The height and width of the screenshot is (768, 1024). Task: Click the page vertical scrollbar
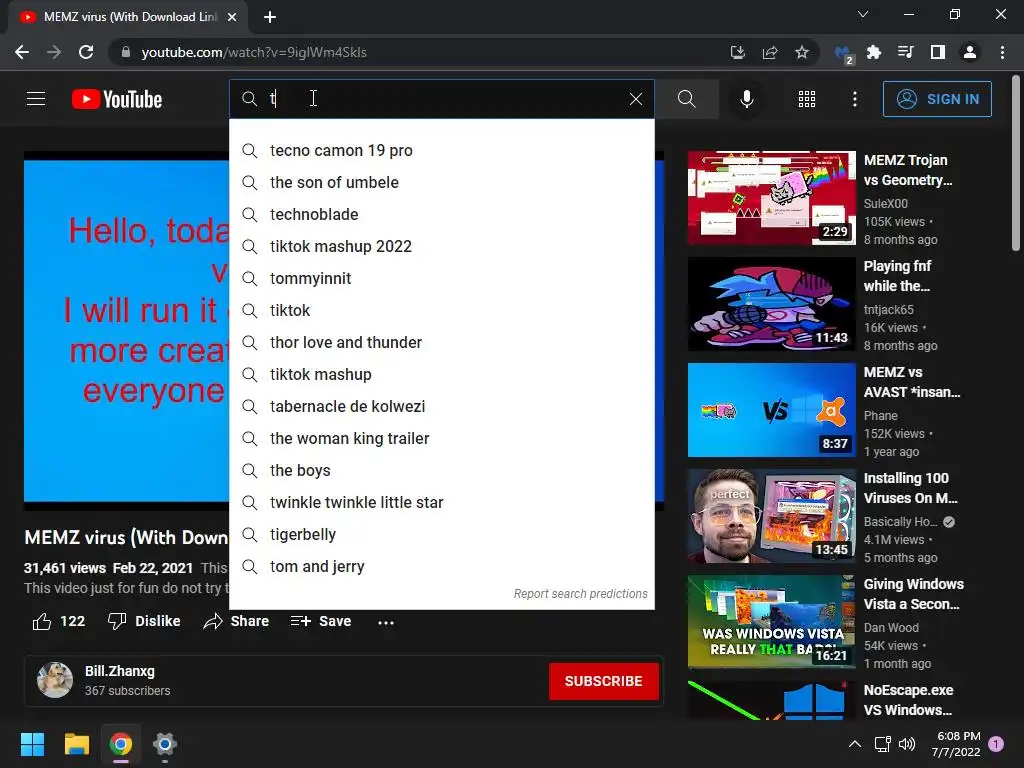pos(1016,163)
